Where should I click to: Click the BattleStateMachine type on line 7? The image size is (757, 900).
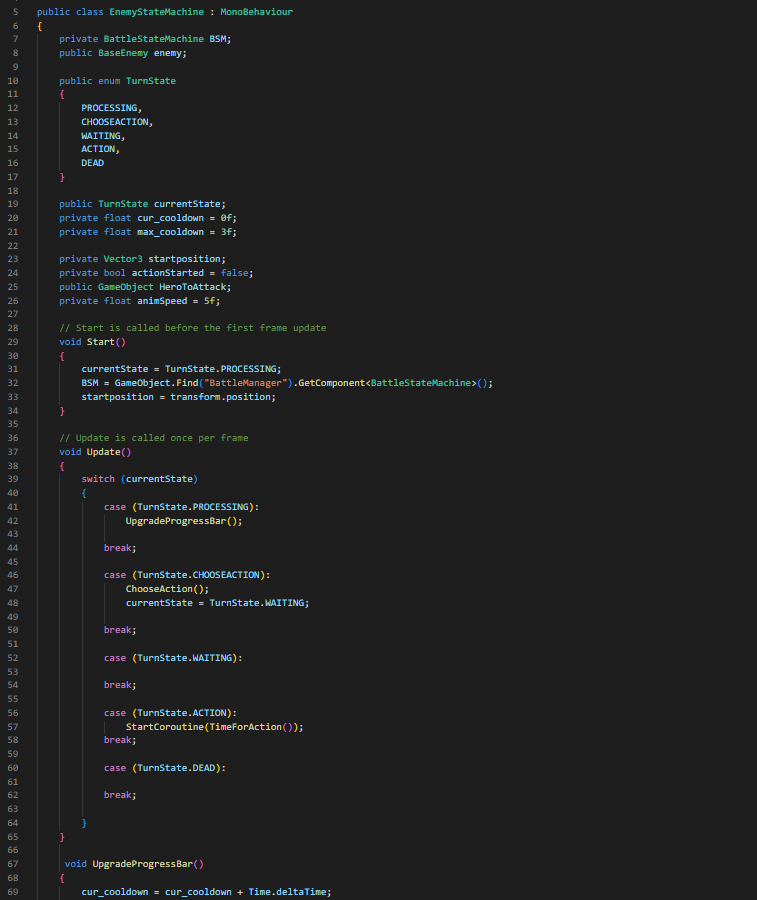click(x=154, y=38)
